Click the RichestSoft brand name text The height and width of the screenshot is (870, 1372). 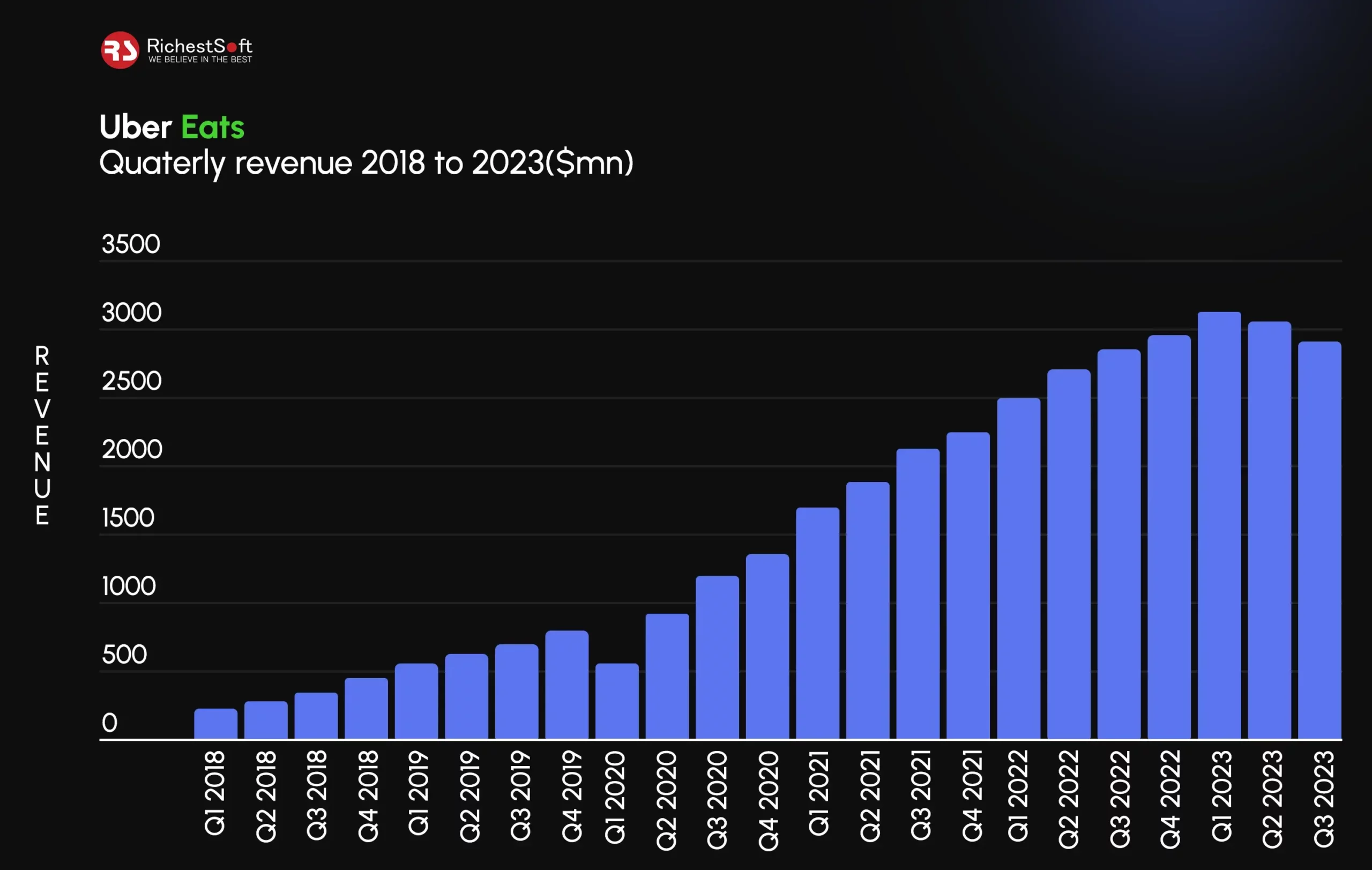click(x=199, y=46)
